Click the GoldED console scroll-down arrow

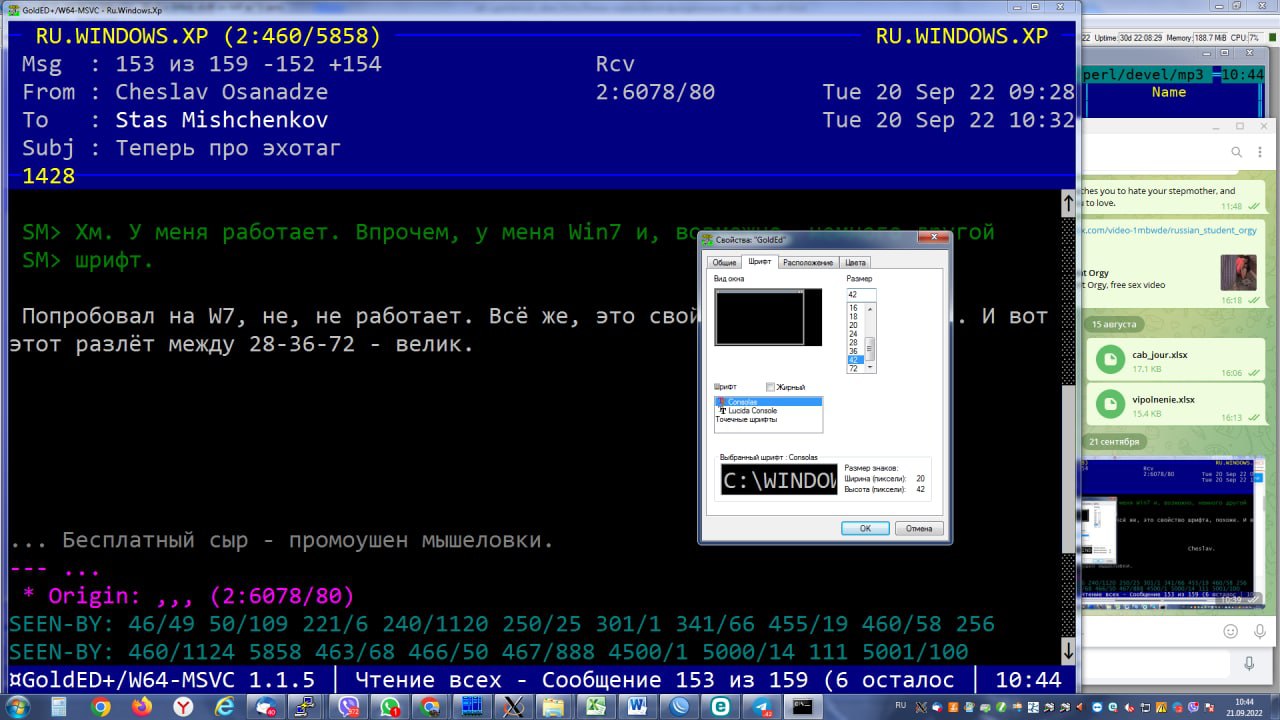click(x=1068, y=651)
